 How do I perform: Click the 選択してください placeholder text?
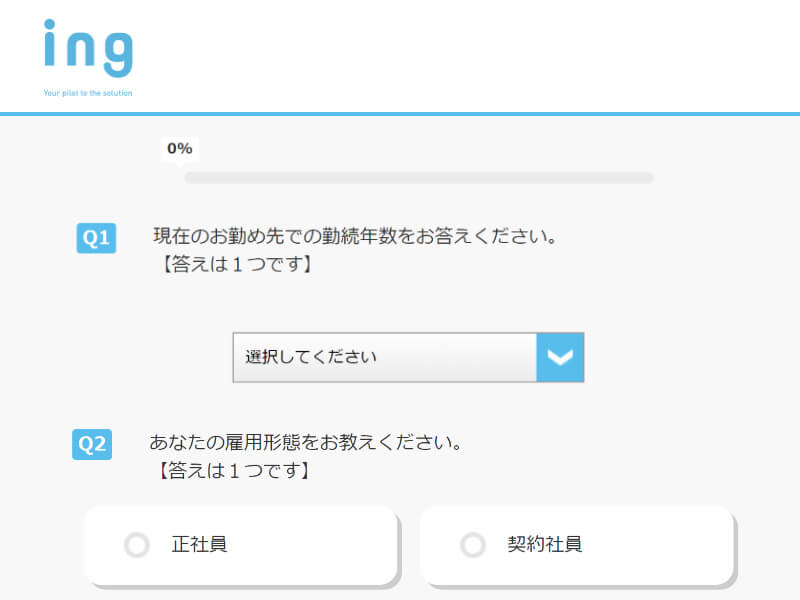[x=311, y=357]
